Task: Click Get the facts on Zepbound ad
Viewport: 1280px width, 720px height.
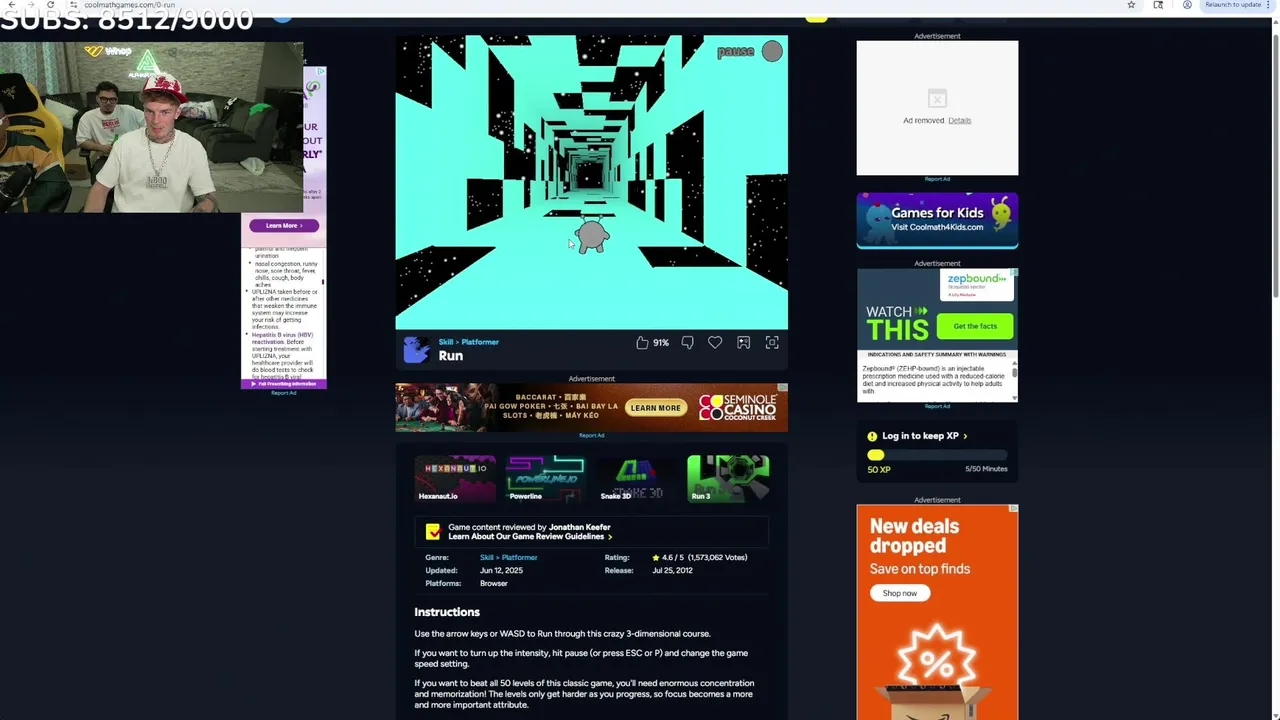Action: click(x=975, y=326)
